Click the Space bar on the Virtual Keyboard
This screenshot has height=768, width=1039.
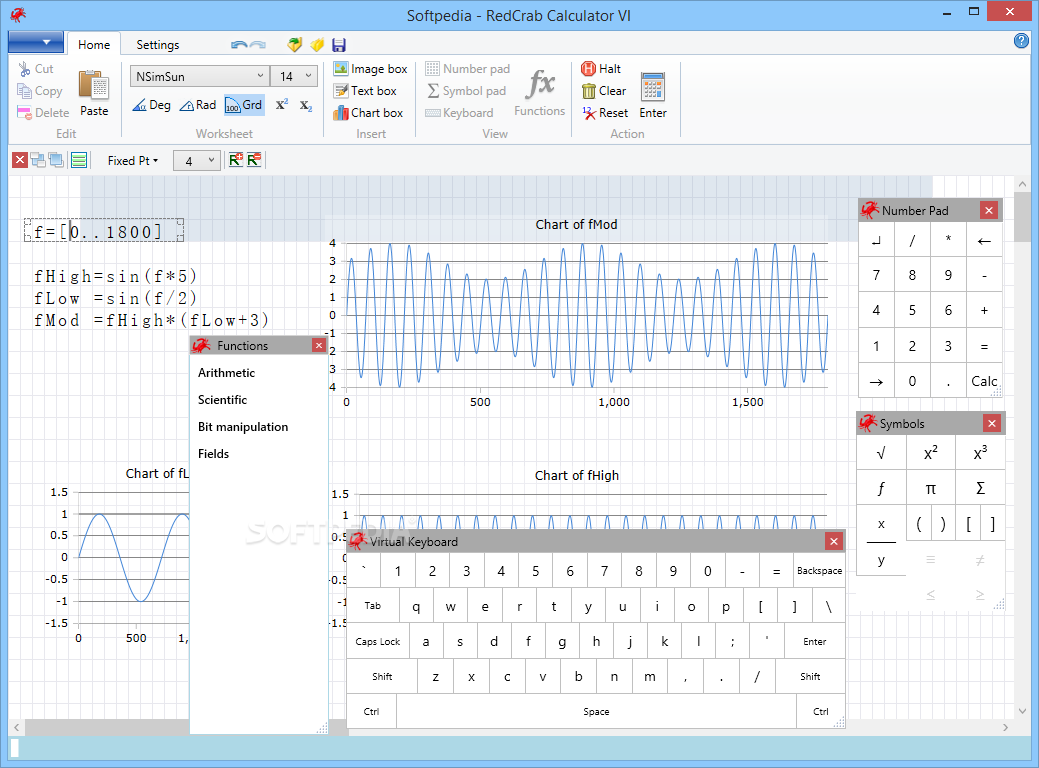pyautogui.click(x=596, y=712)
